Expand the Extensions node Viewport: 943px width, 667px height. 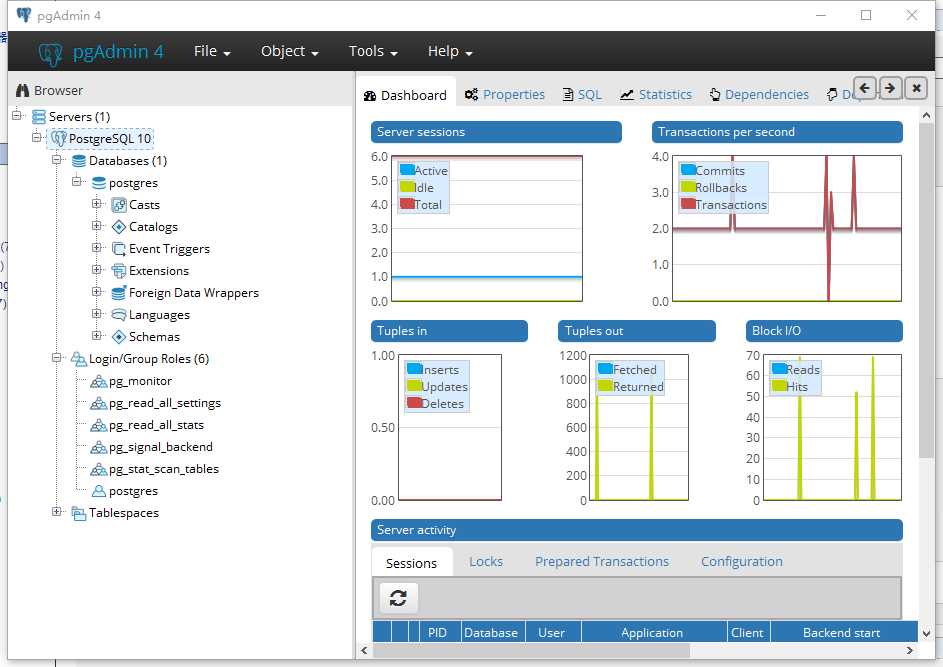pos(96,269)
